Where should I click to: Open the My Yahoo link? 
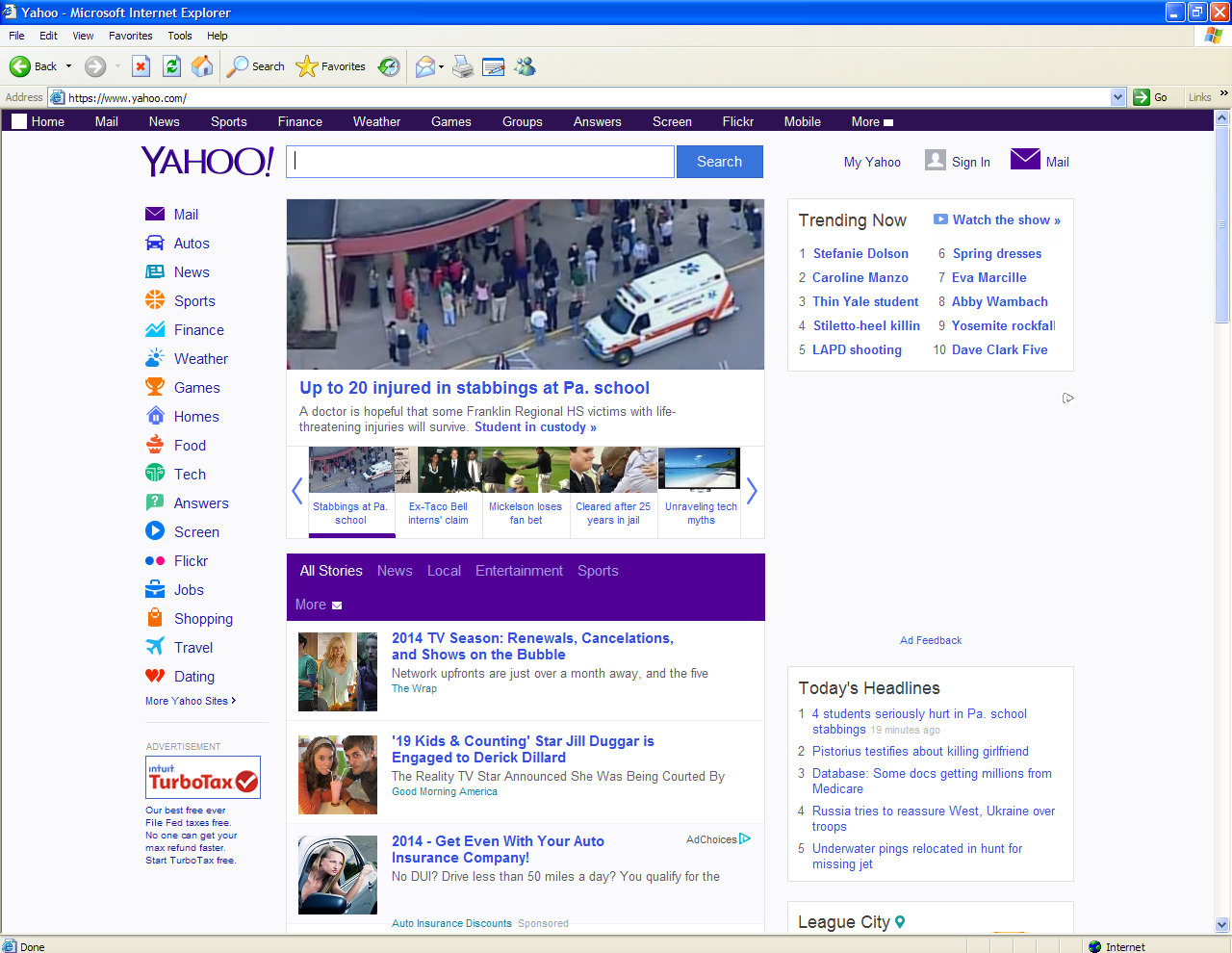tap(872, 163)
